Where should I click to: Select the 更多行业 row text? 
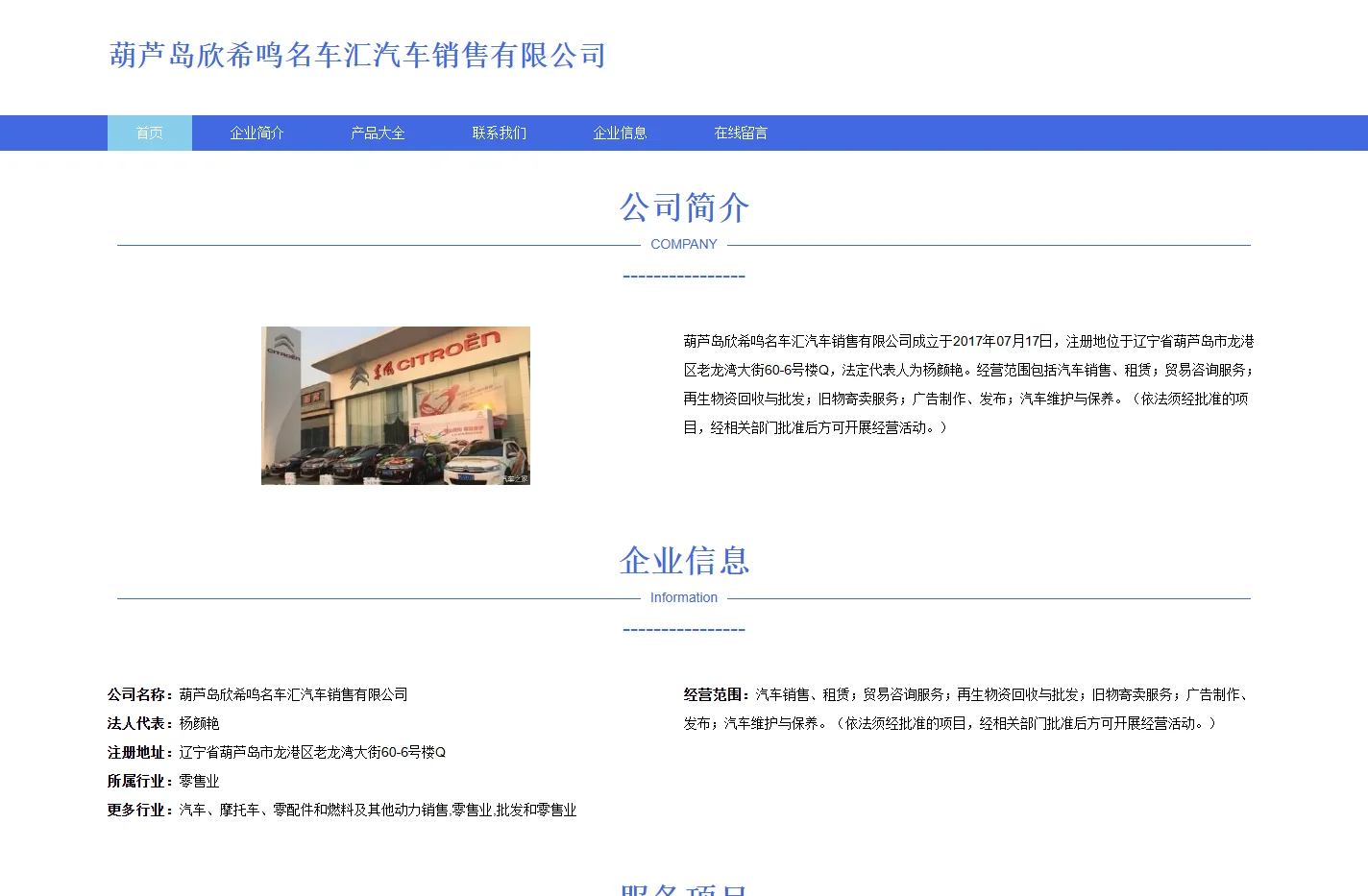[x=342, y=810]
